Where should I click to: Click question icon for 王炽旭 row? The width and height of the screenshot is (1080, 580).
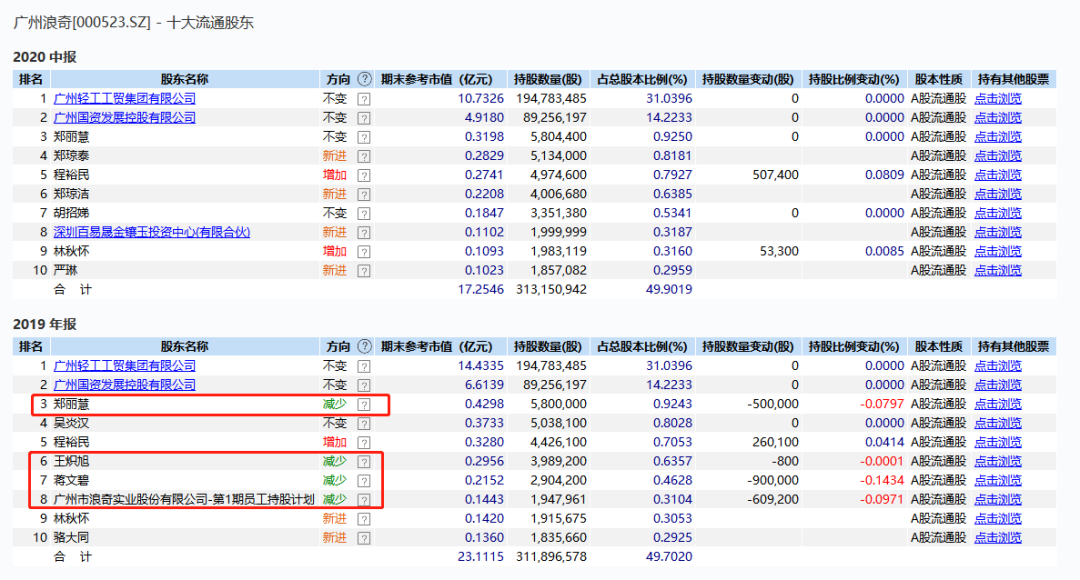point(364,462)
